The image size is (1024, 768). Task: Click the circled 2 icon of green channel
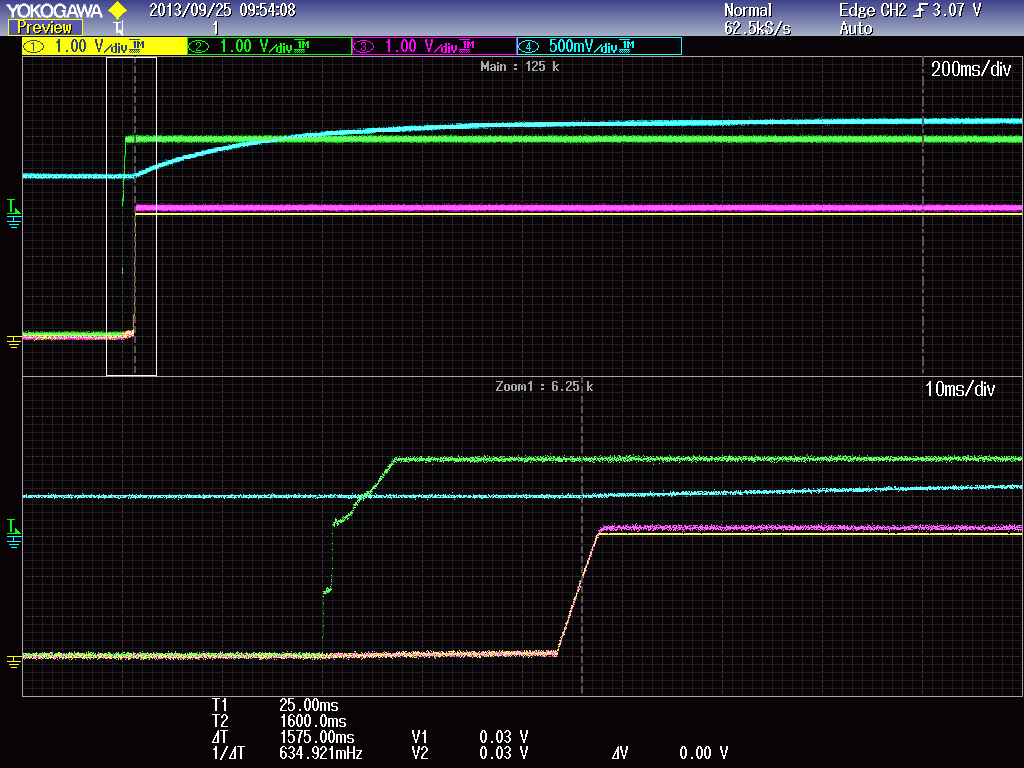(199, 46)
